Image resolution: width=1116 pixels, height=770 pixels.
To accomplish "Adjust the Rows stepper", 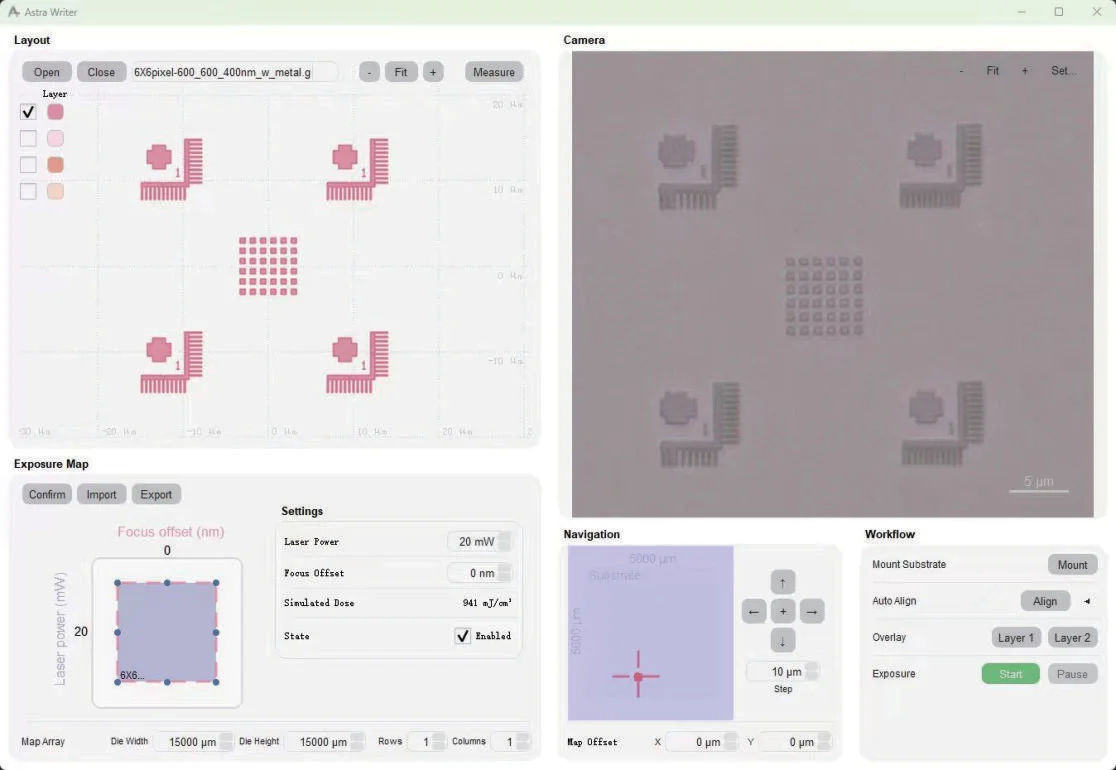I will [x=439, y=742].
